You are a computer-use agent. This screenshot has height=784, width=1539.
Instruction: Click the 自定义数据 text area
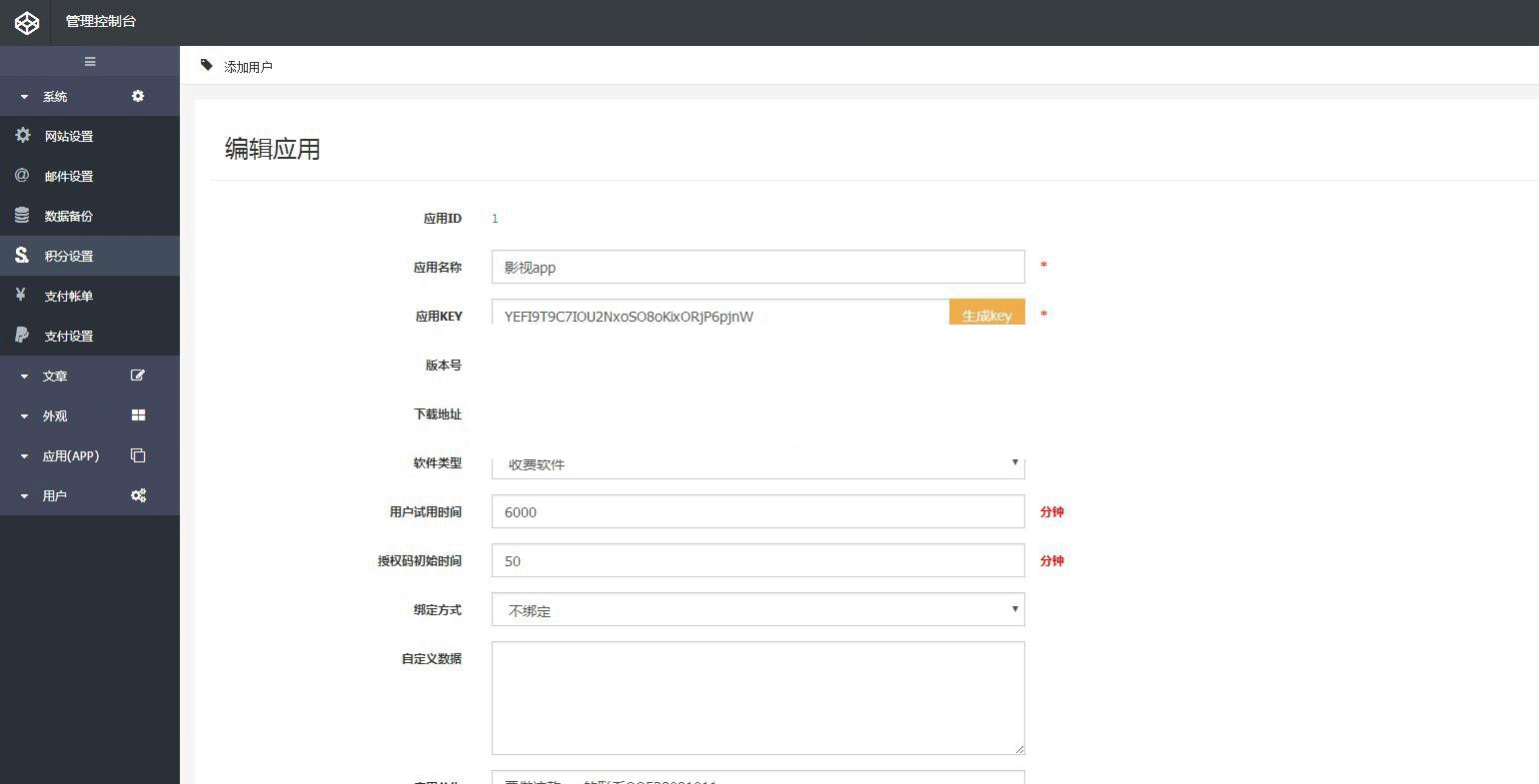(x=759, y=698)
